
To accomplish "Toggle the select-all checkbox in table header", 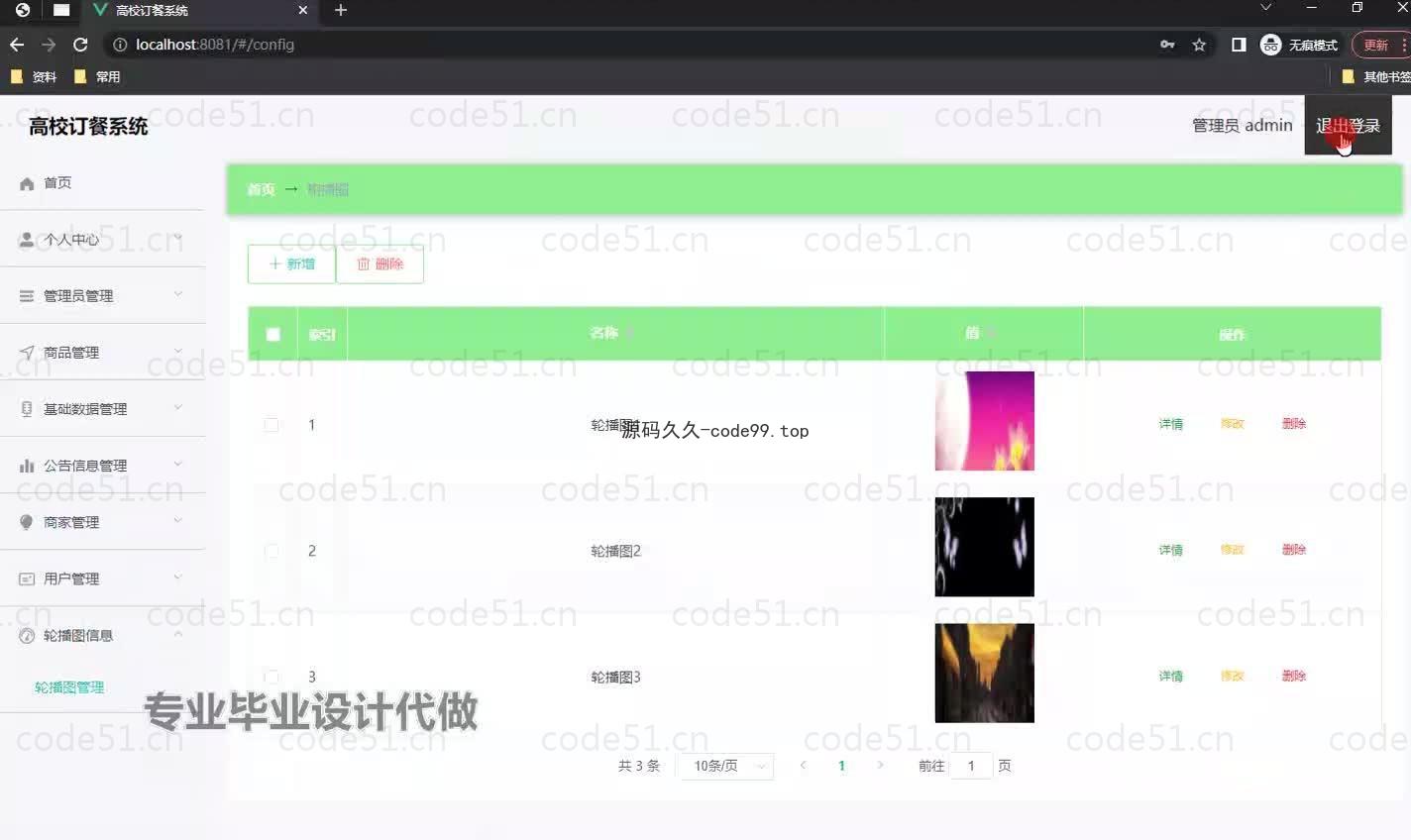I will point(273,335).
